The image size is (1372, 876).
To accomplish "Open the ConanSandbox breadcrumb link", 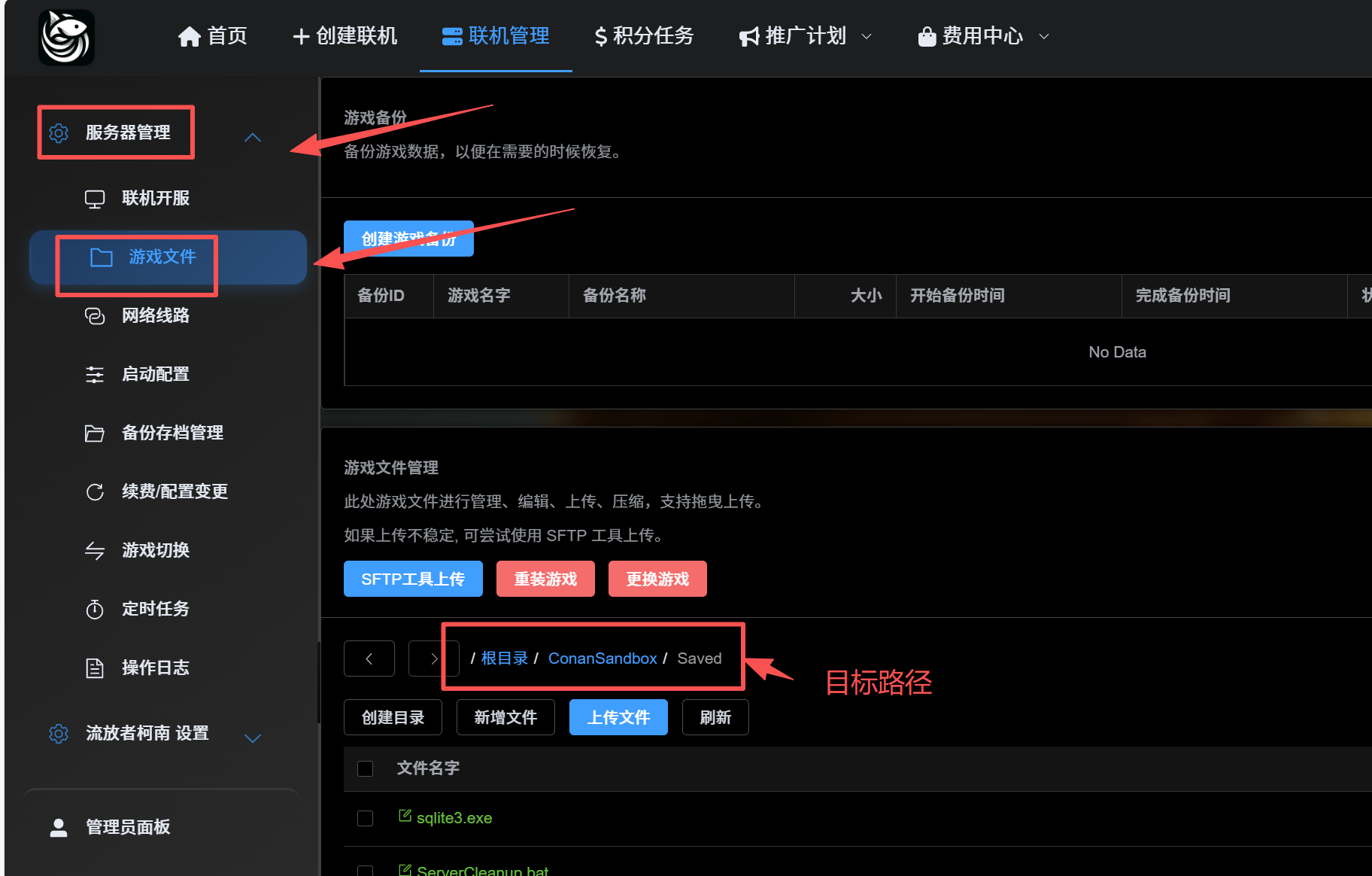I will point(603,659).
